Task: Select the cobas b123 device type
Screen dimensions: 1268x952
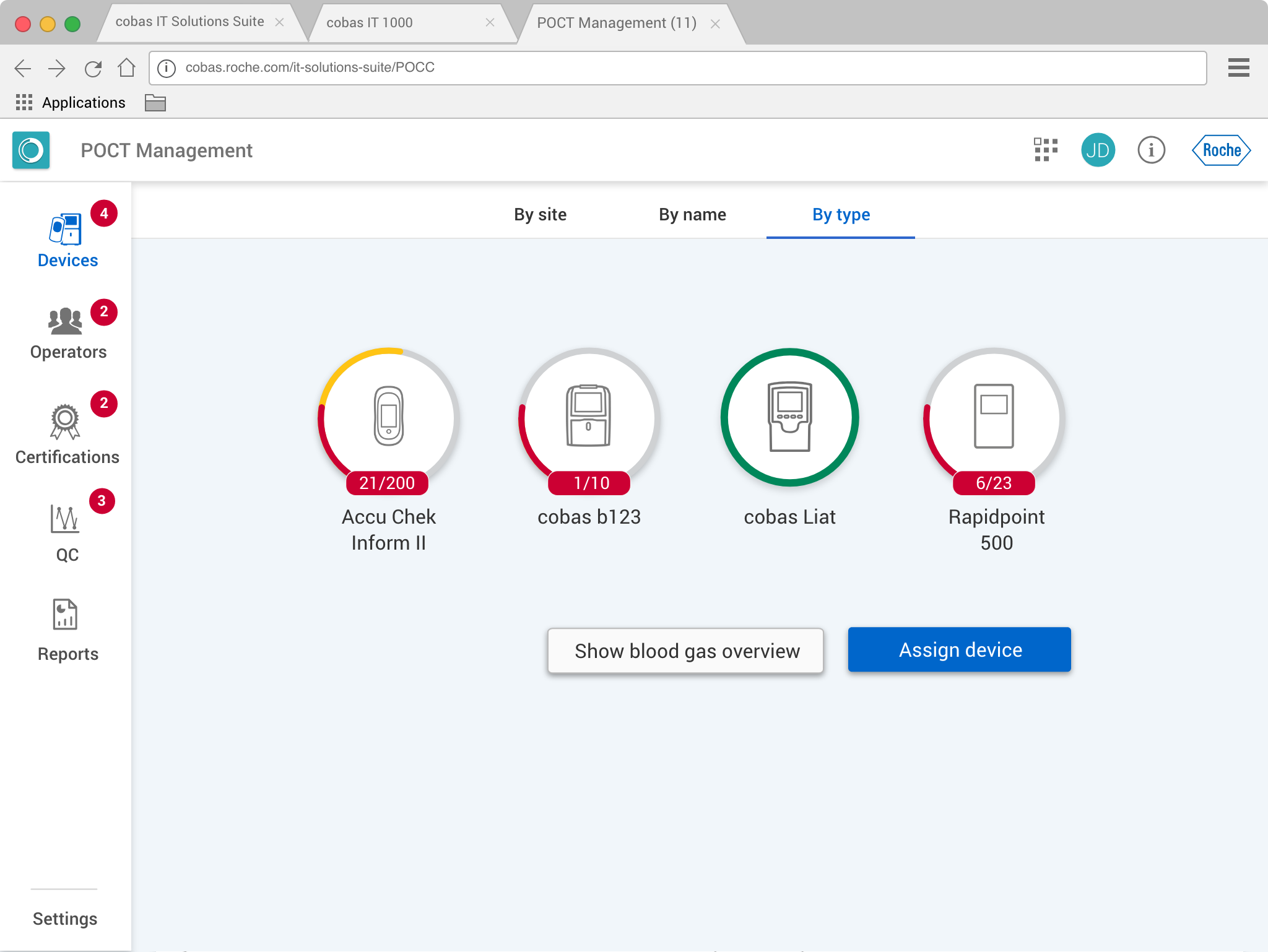Action: 589,418
